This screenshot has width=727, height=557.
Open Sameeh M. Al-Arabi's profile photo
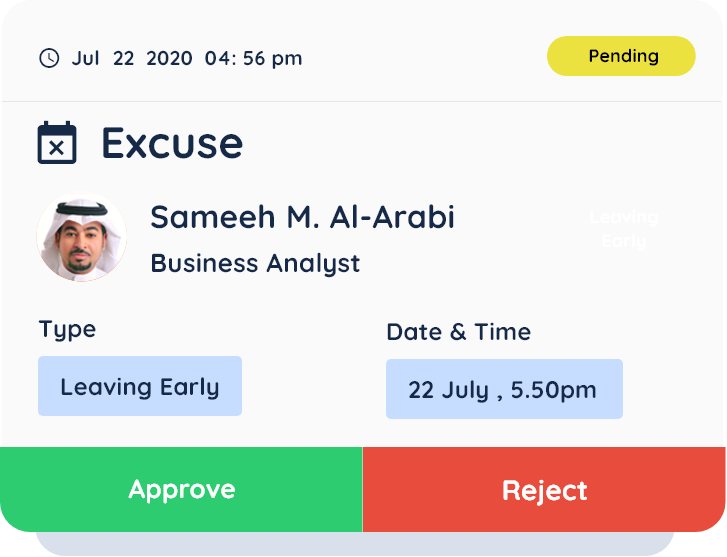pos(81,238)
